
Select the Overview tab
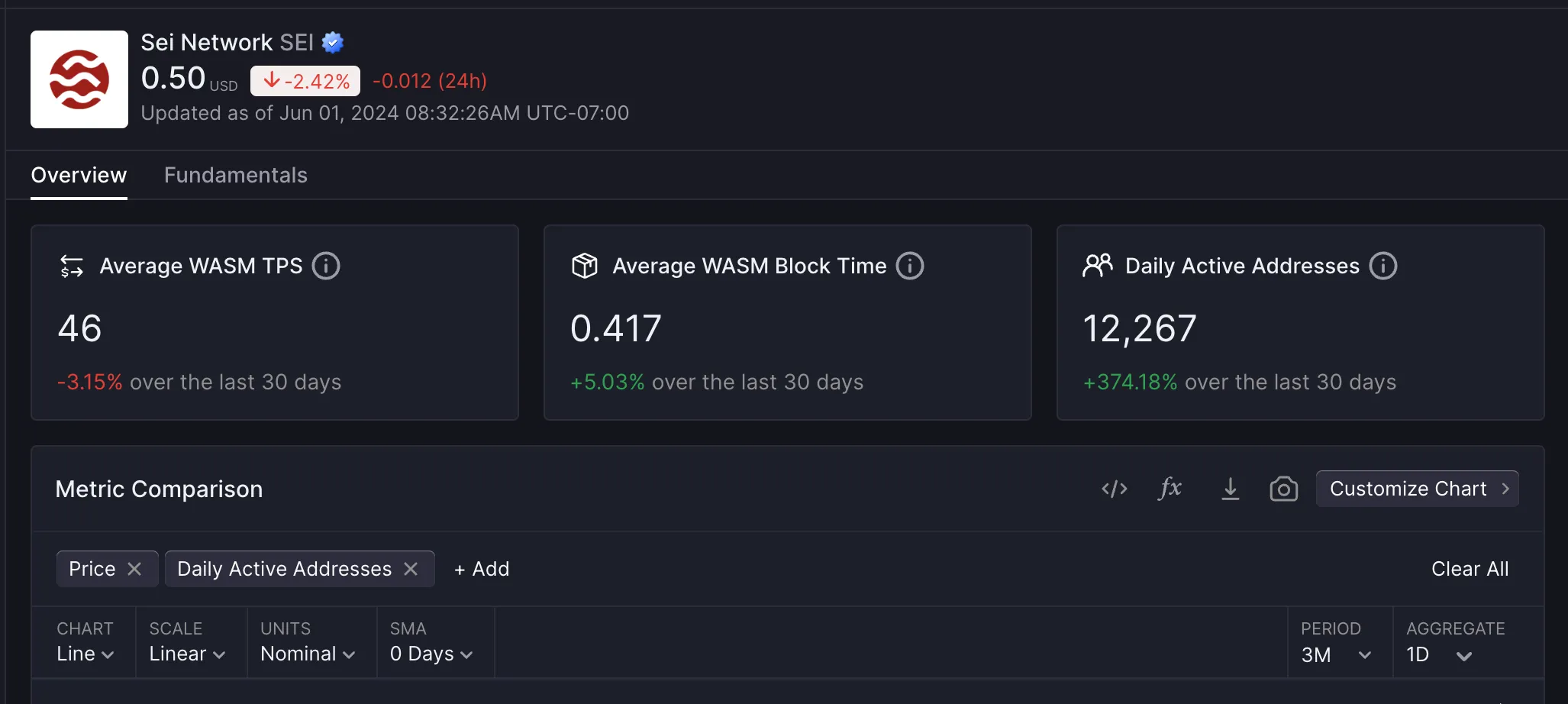point(79,175)
